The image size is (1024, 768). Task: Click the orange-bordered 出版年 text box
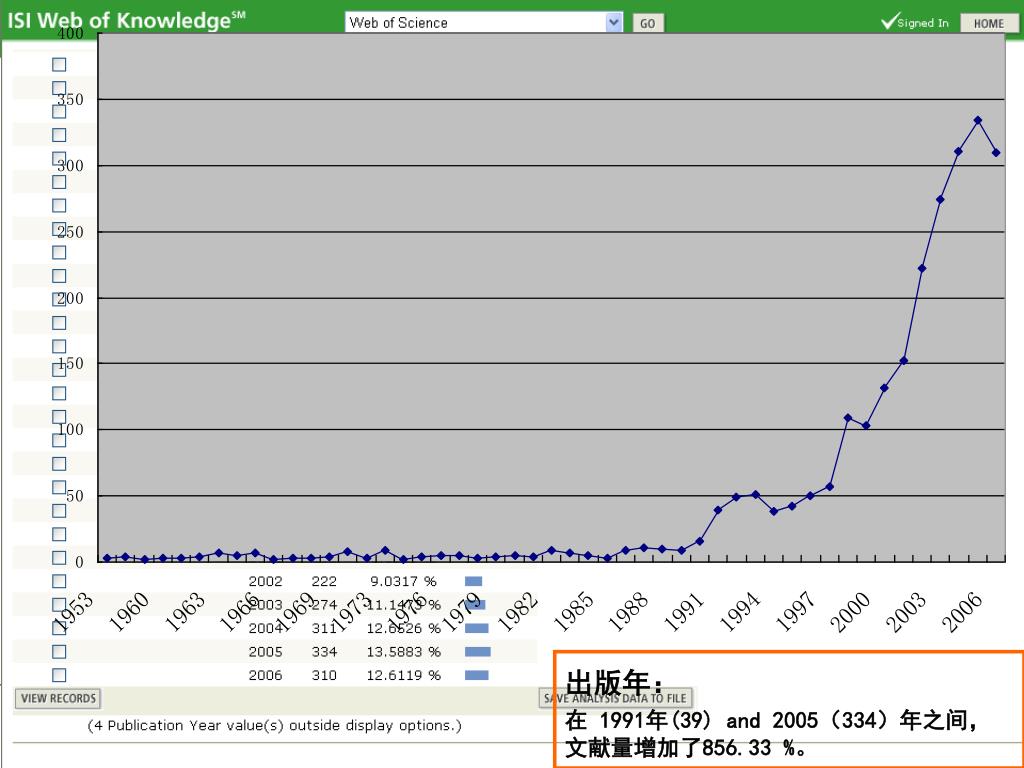[x=788, y=710]
